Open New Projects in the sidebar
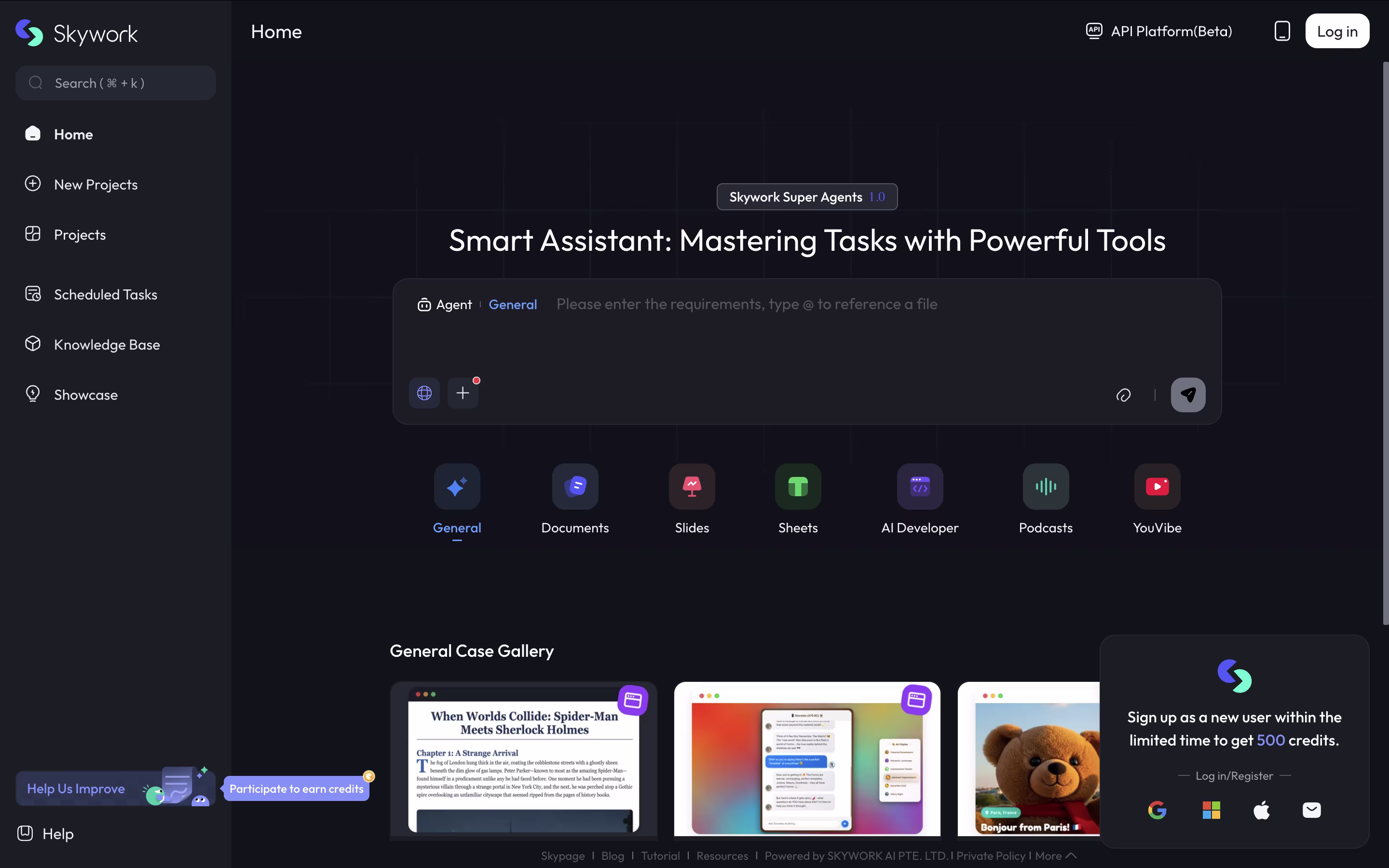Viewport: 1389px width, 868px height. click(x=116, y=184)
